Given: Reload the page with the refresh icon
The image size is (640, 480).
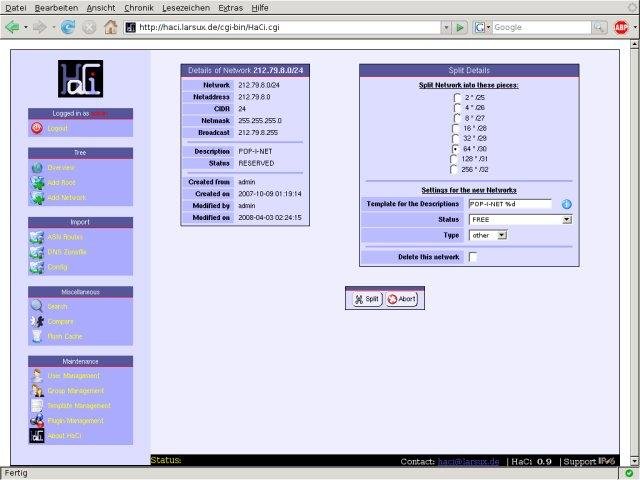Looking at the screenshot, I should click(68, 27).
